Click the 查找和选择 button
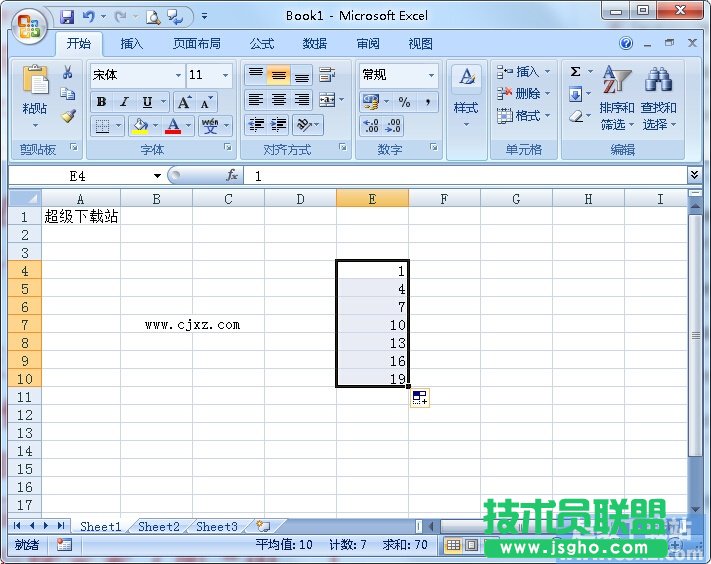 point(658,100)
